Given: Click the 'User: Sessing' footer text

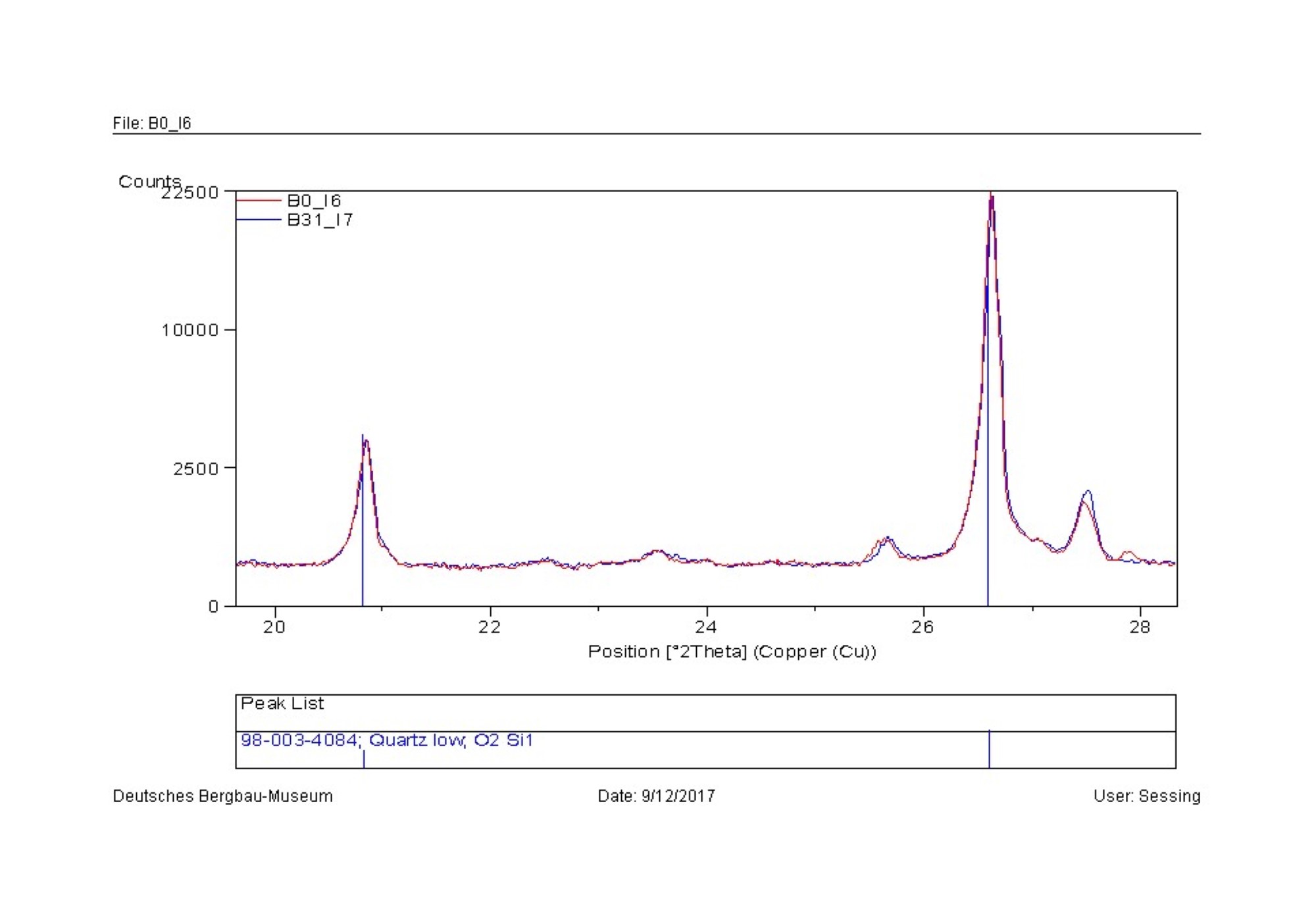Looking at the screenshot, I should (1147, 796).
